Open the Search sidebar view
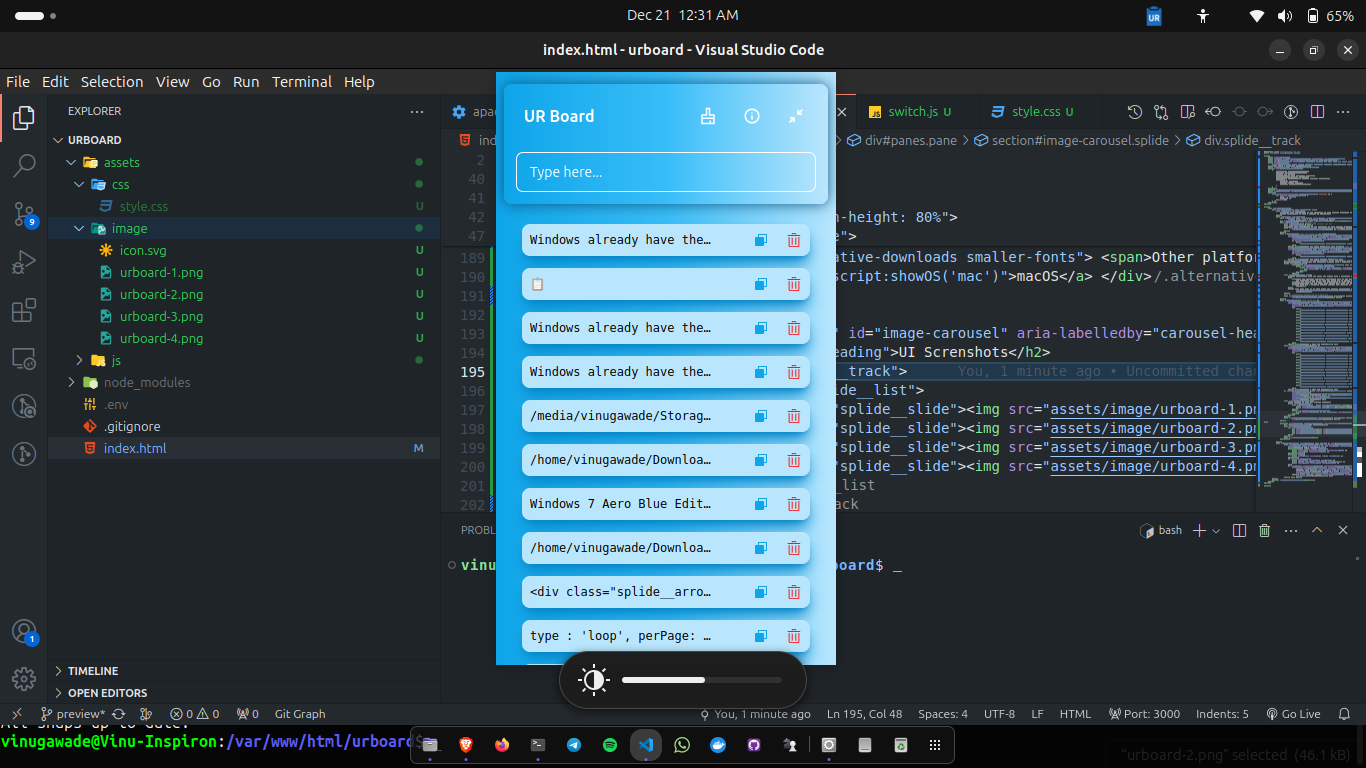1366x768 pixels. click(24, 166)
